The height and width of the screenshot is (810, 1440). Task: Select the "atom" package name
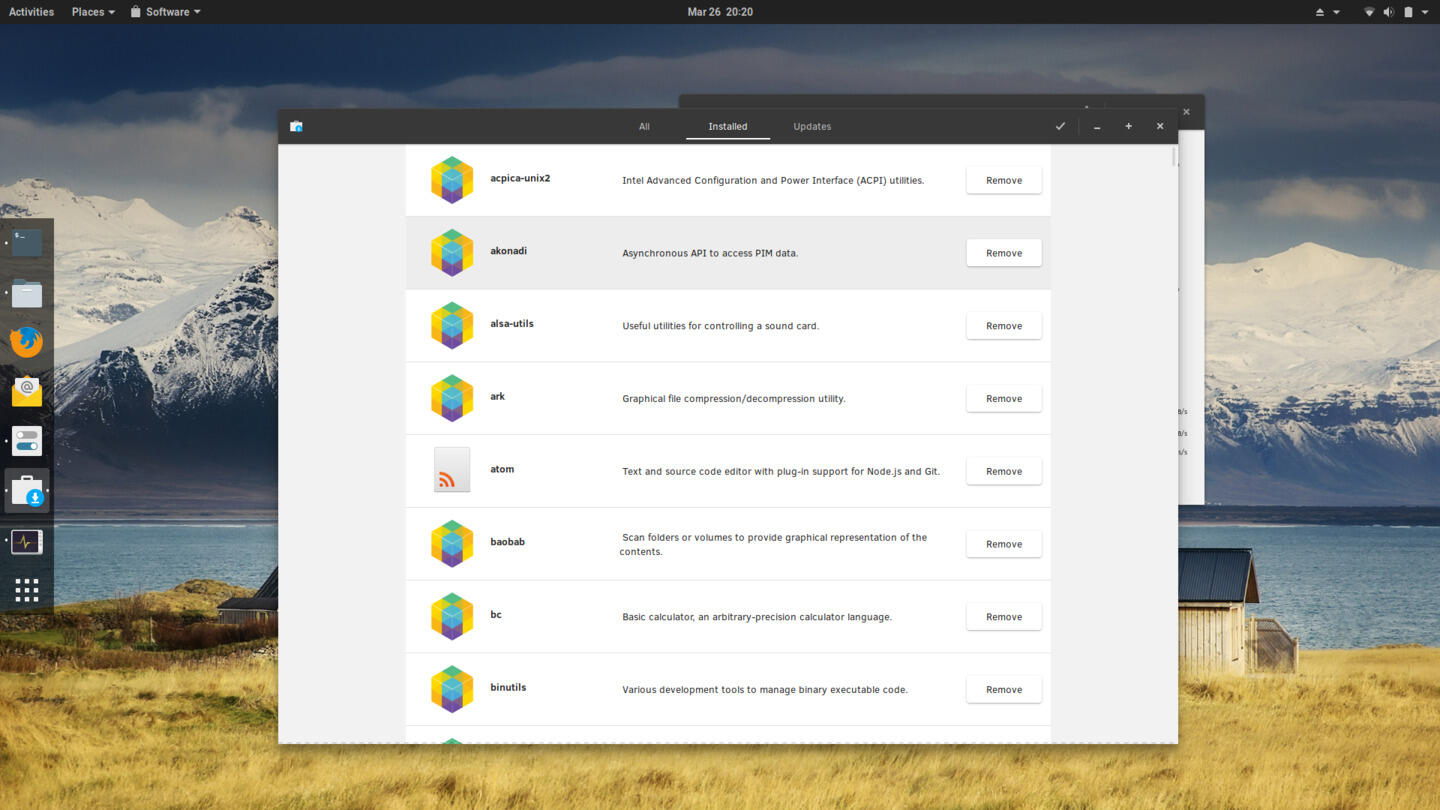[502, 469]
